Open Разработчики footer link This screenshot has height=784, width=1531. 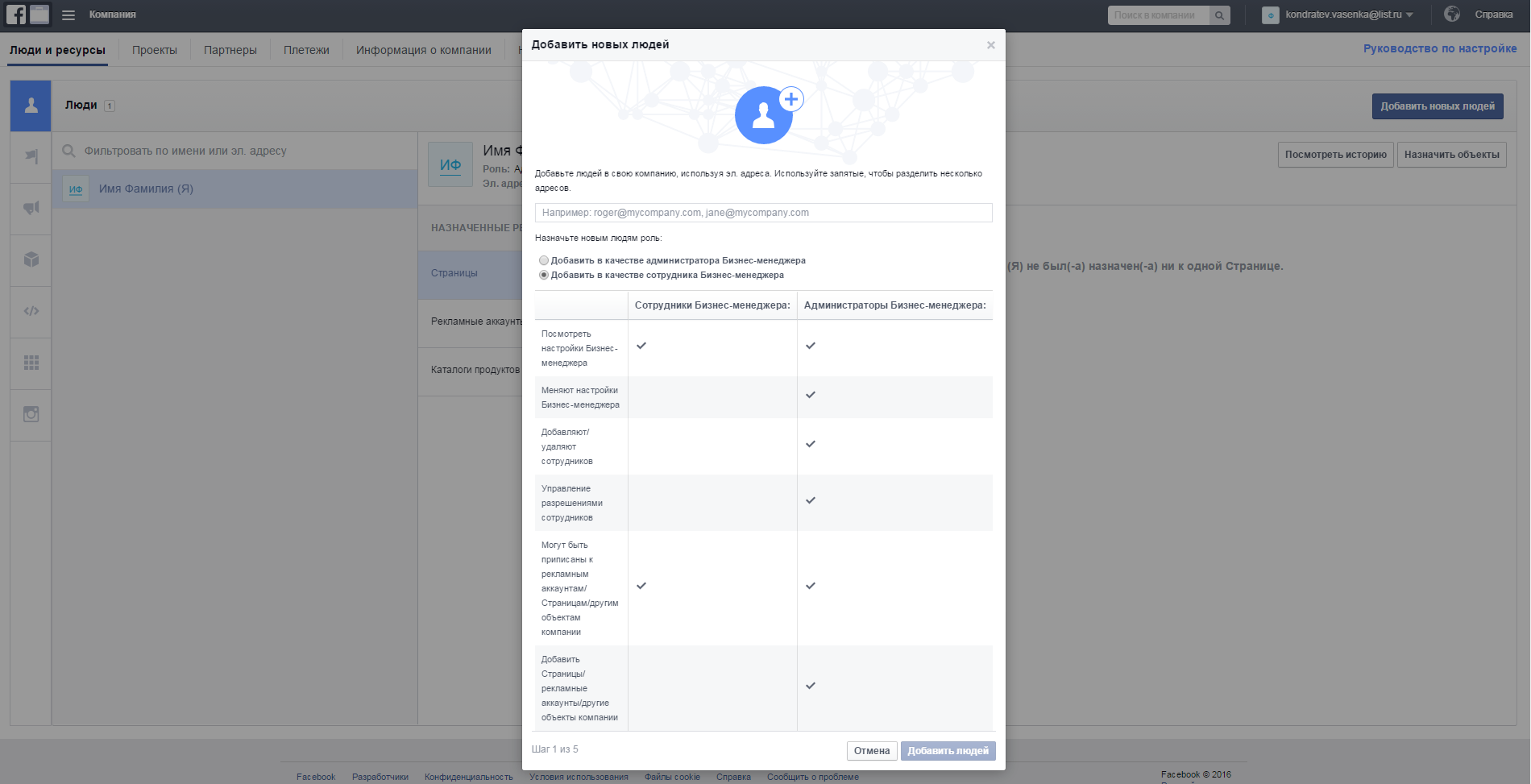click(380, 777)
